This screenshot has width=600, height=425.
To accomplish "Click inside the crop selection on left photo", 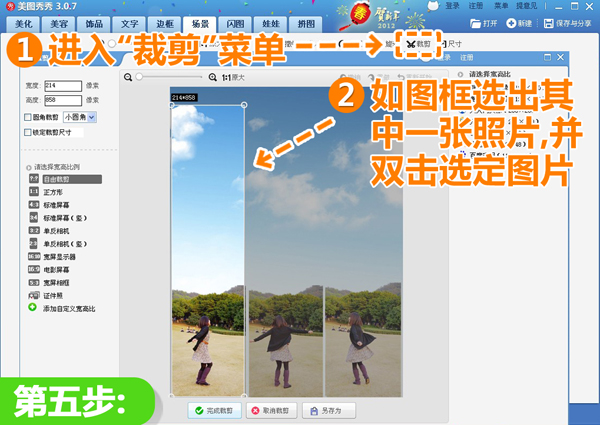I will [x=208, y=250].
